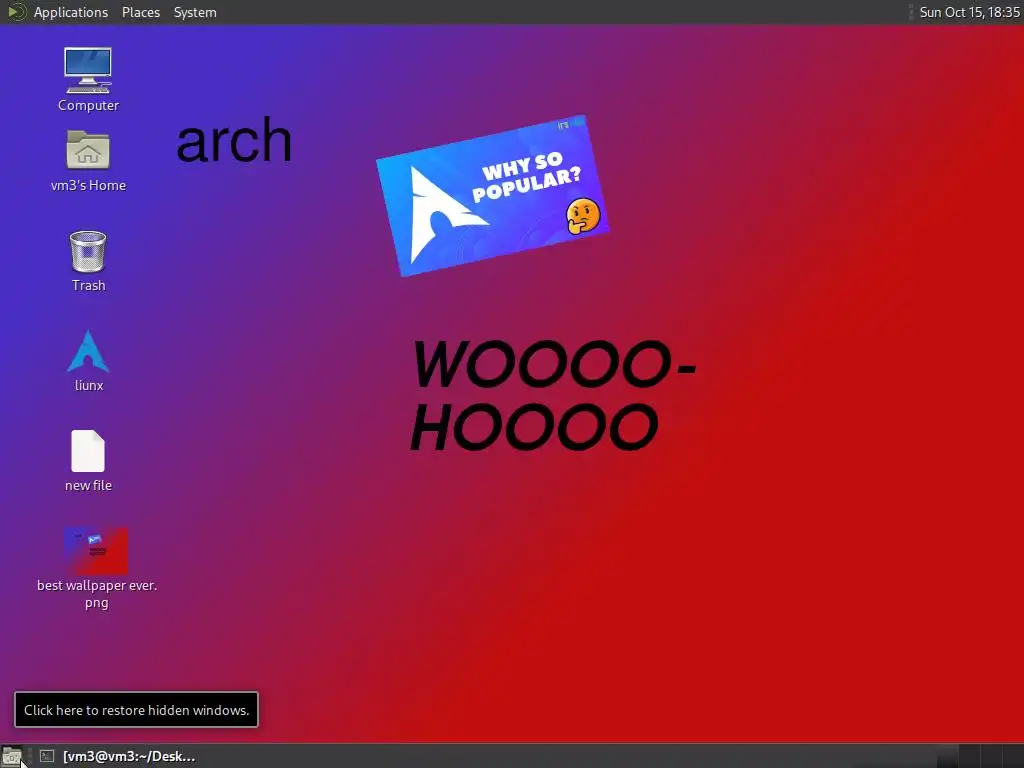1024x768 pixels.
Task: Click the 'Computer' label text
Action: coord(88,105)
